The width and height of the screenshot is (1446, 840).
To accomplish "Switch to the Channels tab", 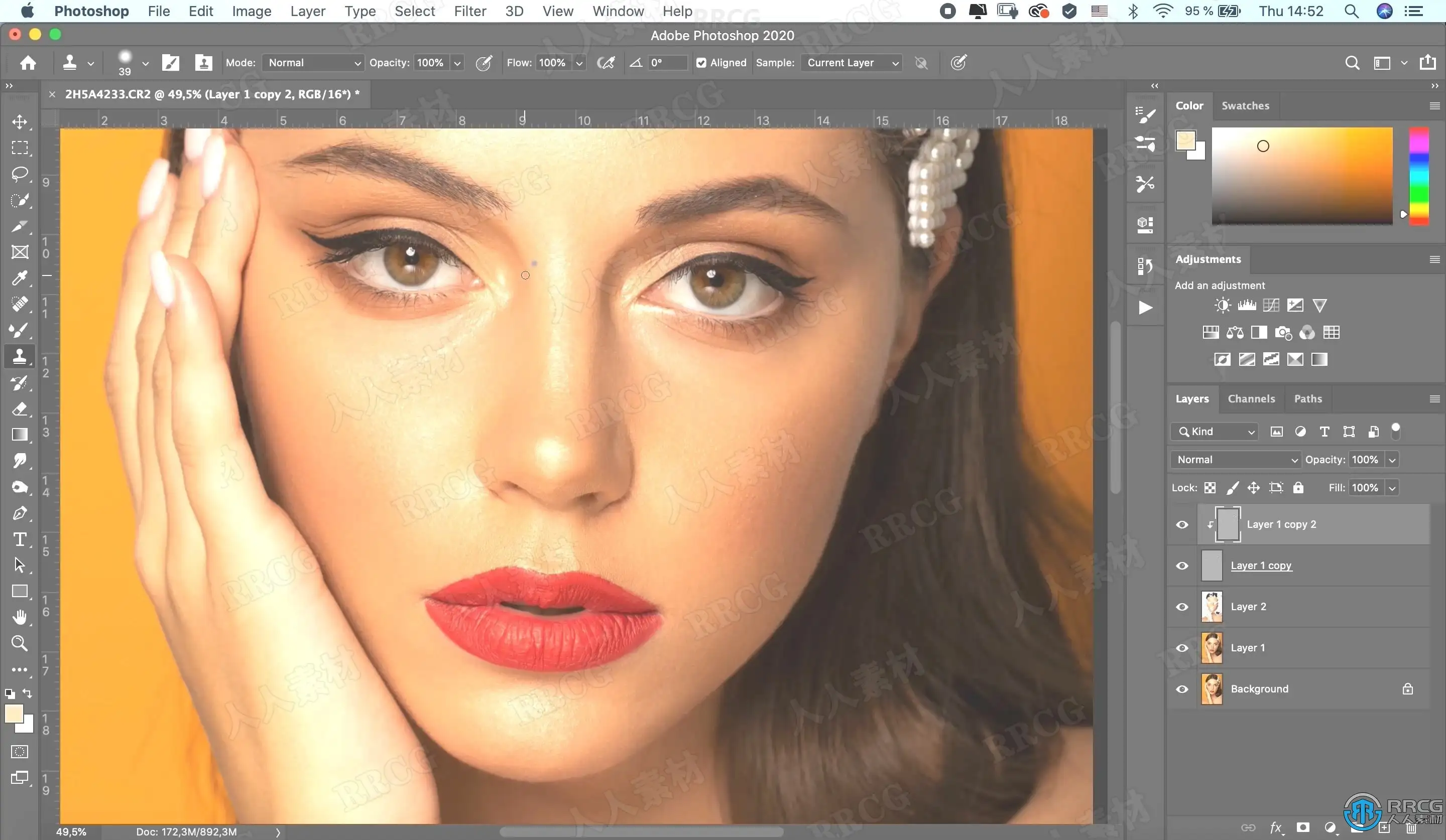I will (x=1251, y=399).
